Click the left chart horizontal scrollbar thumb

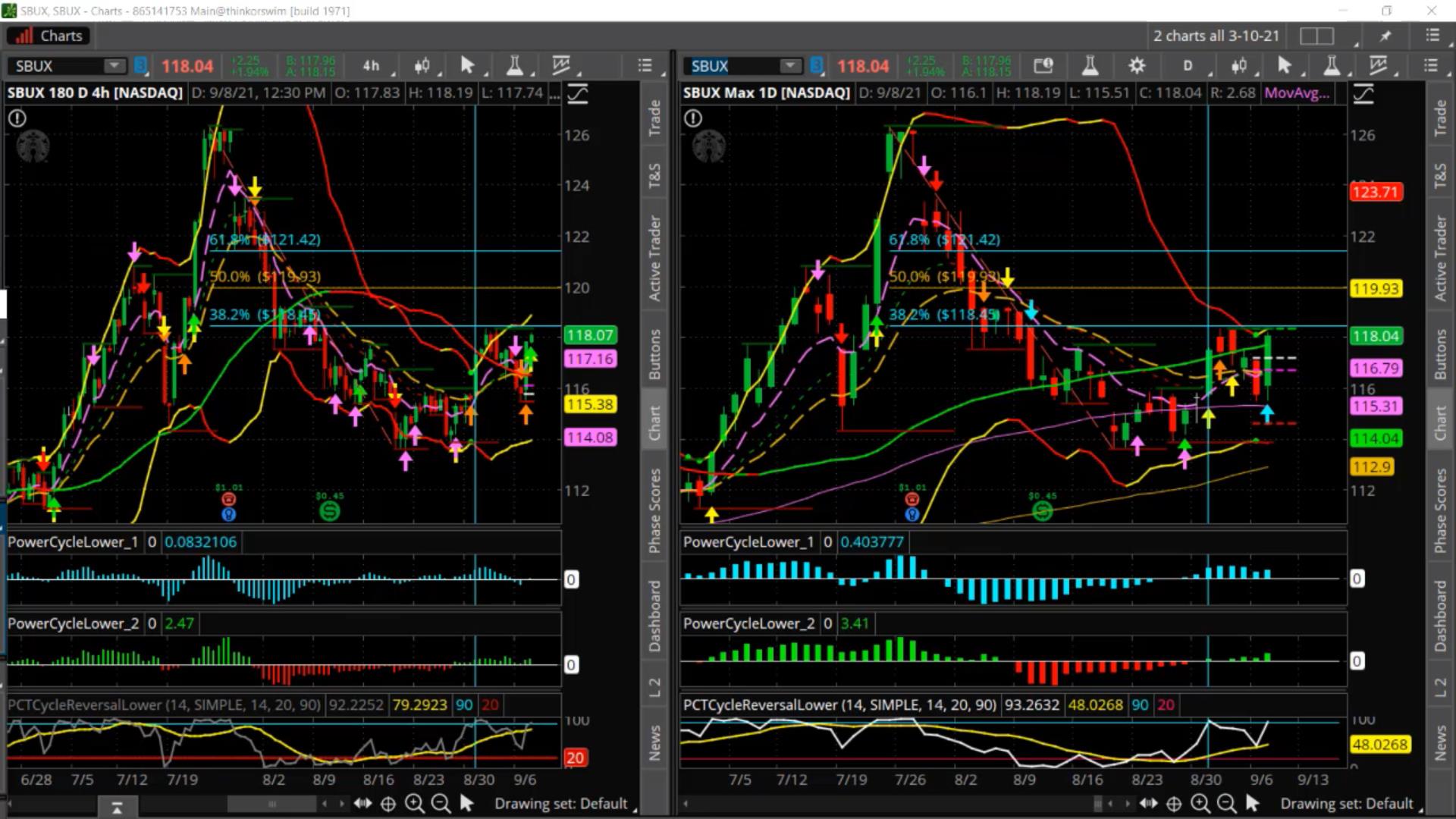click(x=271, y=804)
